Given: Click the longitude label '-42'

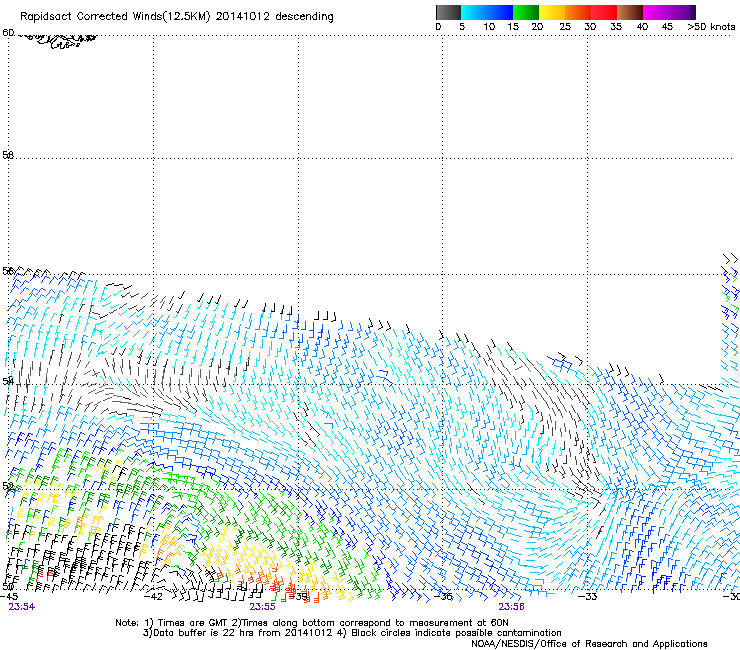Looking at the screenshot, I should [152, 597].
